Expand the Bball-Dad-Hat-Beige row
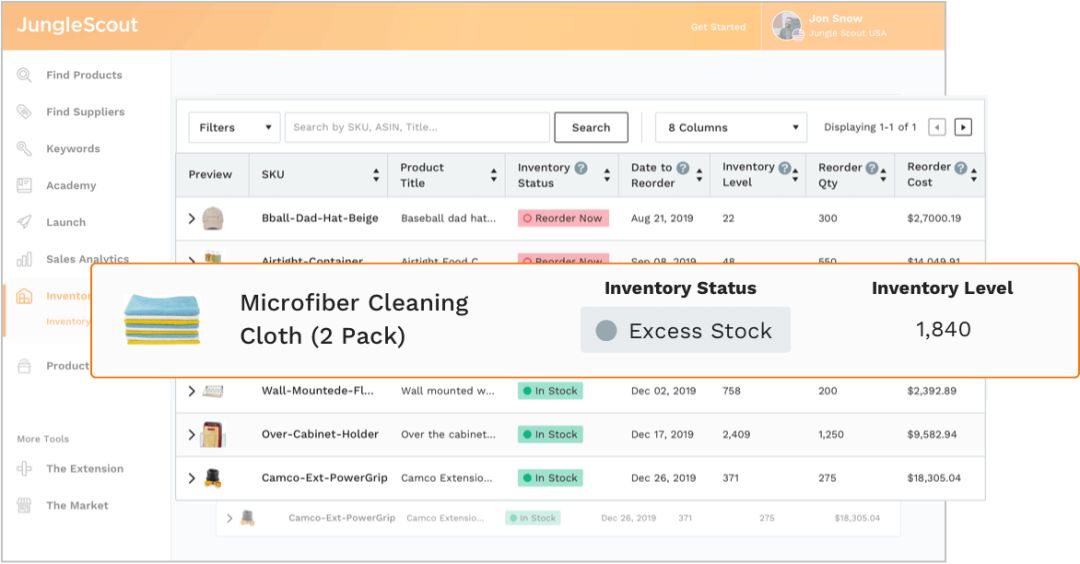Viewport: 1080px width, 564px height. (192, 218)
